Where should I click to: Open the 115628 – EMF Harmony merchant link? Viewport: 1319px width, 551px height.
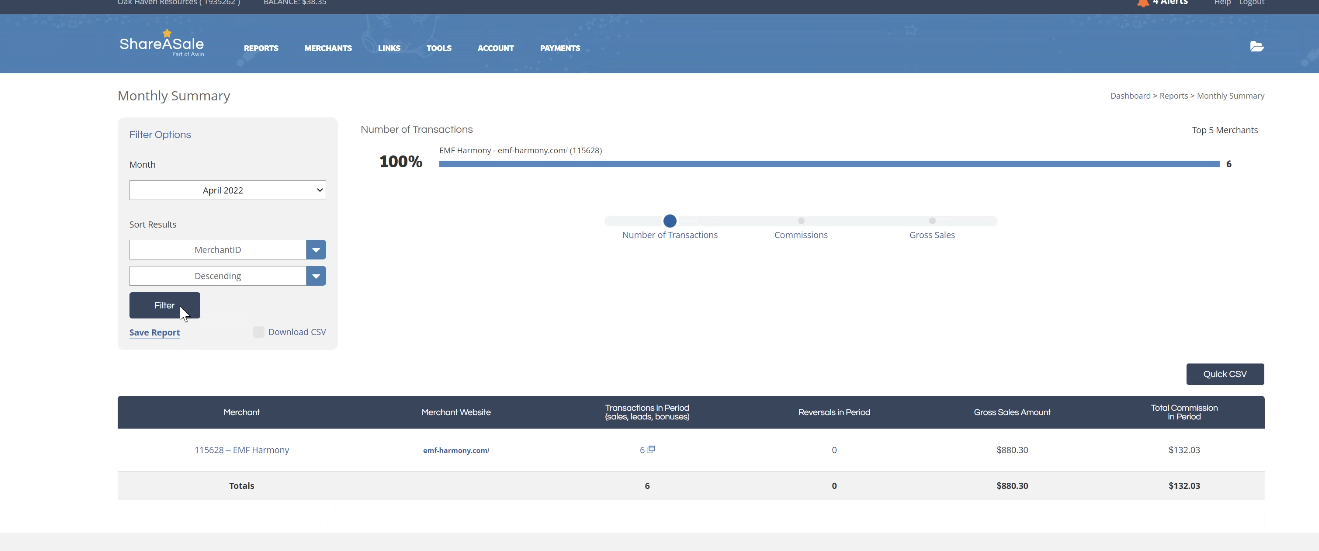[x=242, y=450]
